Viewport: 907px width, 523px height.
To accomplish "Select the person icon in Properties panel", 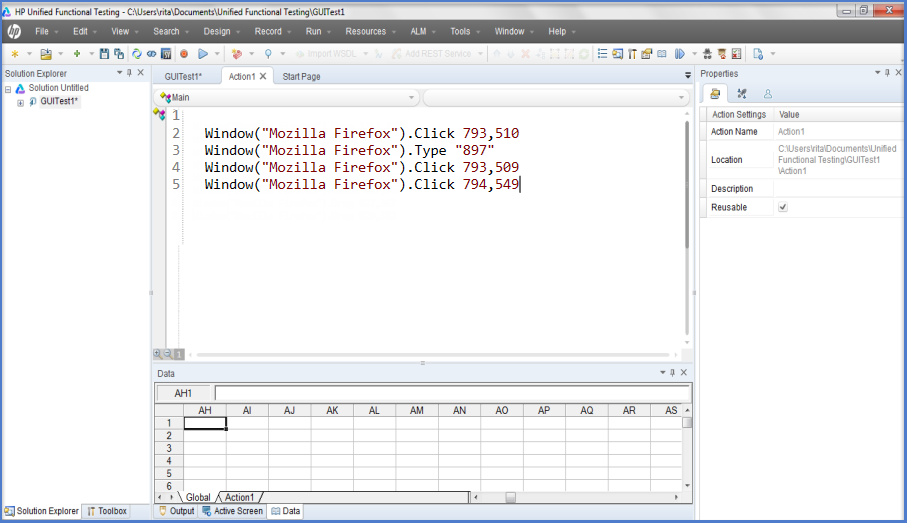I will click(x=768, y=94).
